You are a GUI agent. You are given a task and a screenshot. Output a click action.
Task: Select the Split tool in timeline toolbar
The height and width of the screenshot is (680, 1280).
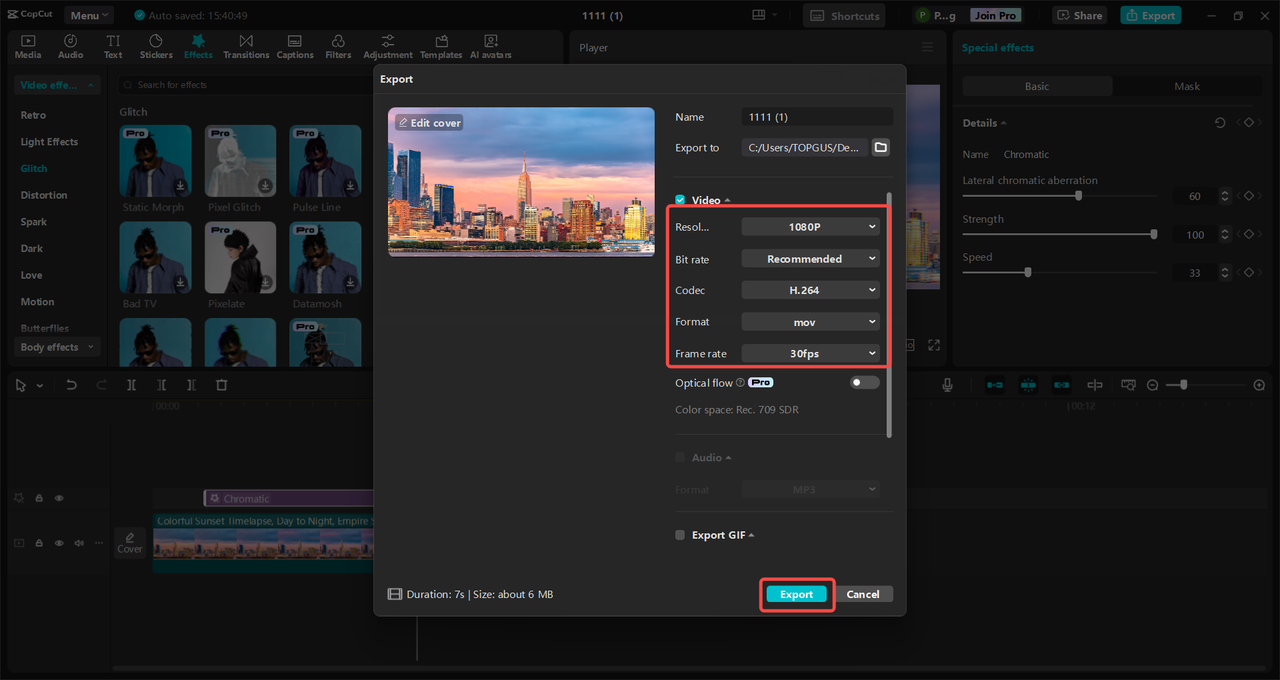131,385
